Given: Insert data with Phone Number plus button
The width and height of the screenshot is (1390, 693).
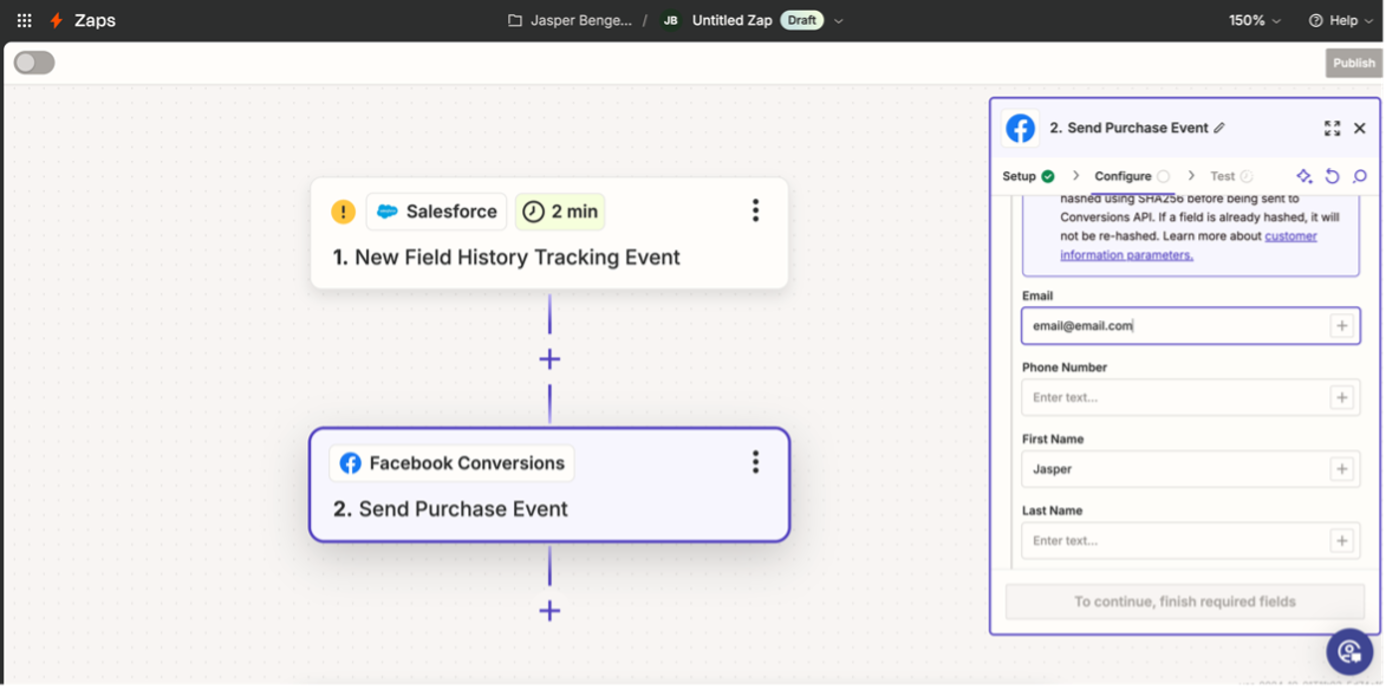Looking at the screenshot, I should [1342, 397].
